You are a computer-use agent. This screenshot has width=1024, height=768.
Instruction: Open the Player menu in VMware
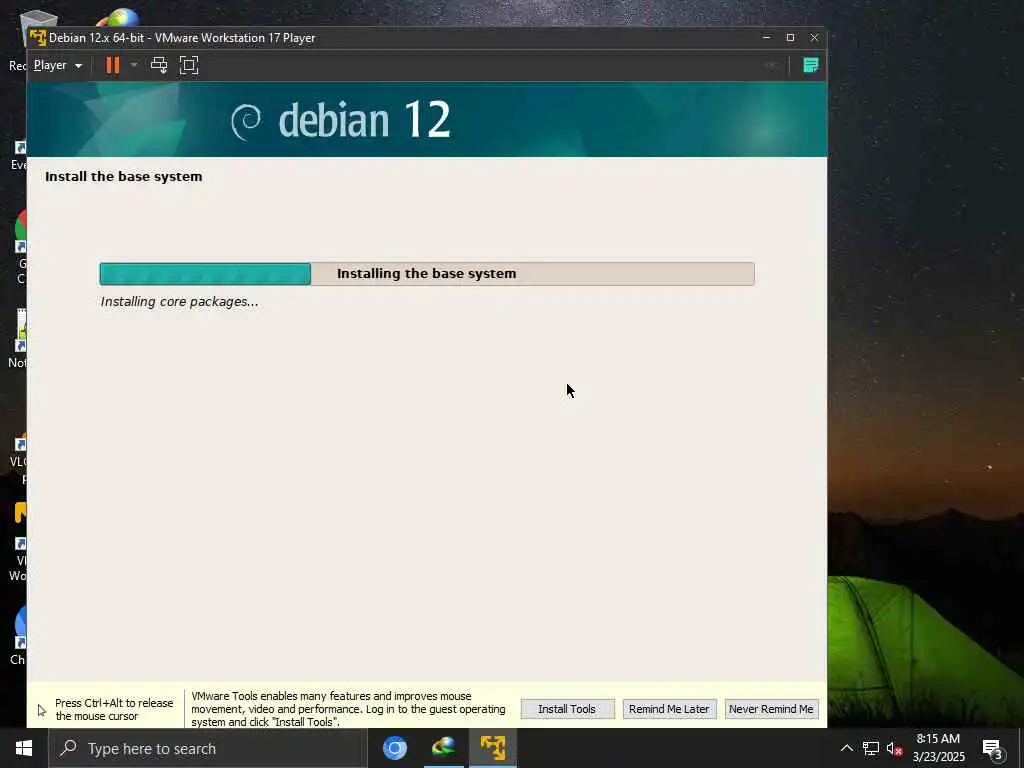click(57, 65)
